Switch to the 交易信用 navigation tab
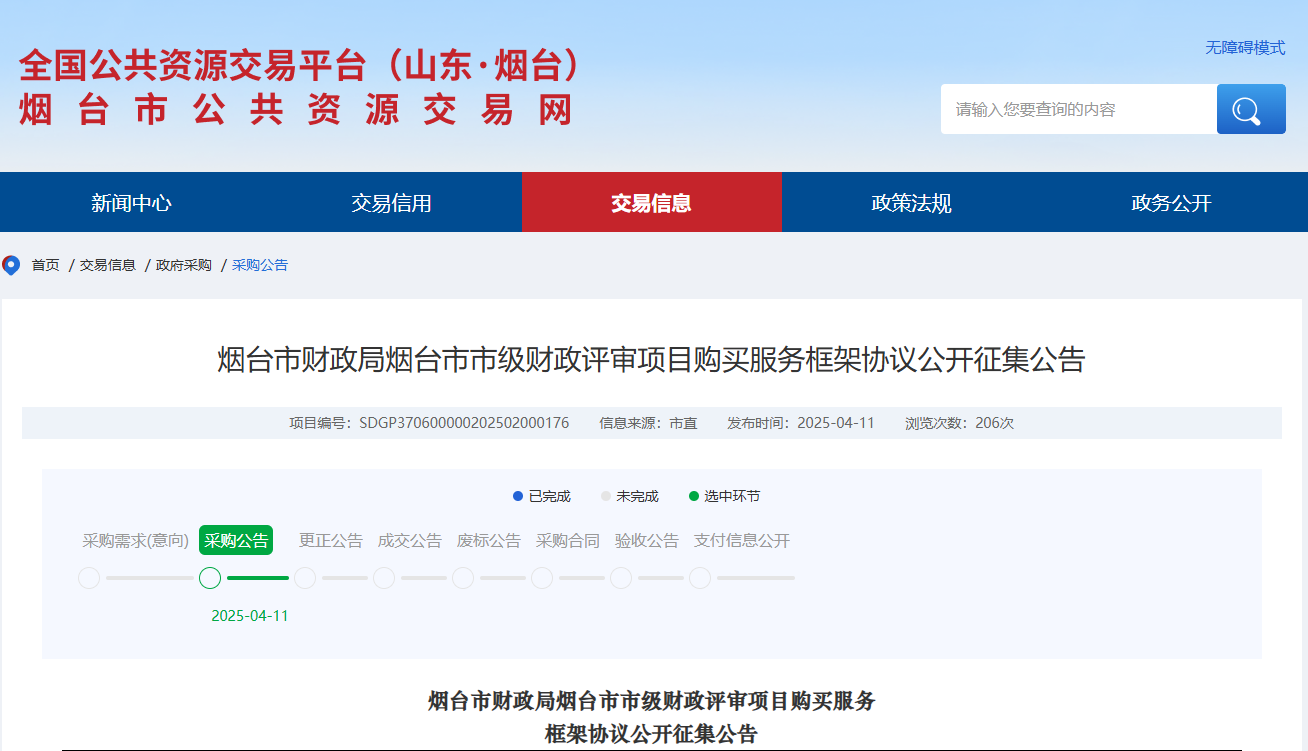 [x=391, y=203]
